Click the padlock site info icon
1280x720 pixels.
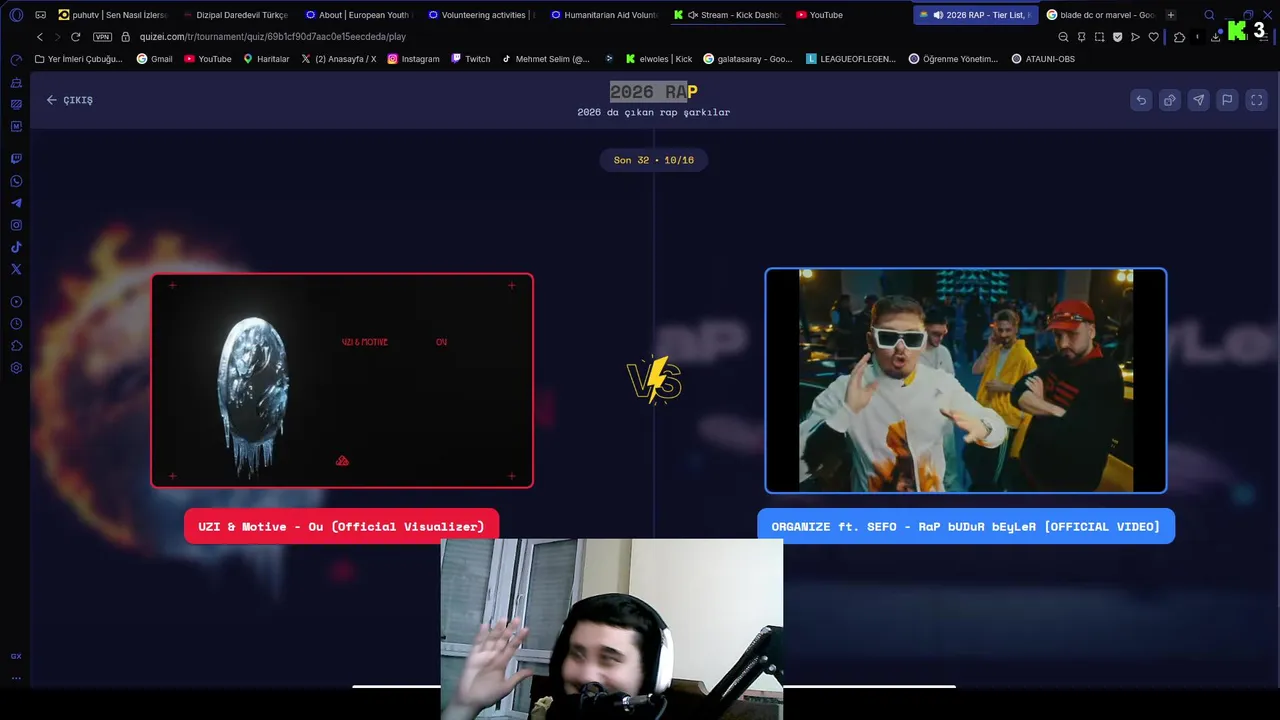point(126,37)
